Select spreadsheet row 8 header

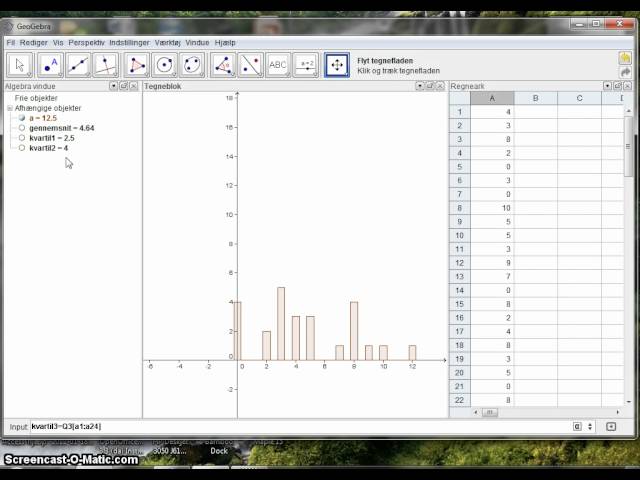point(460,208)
